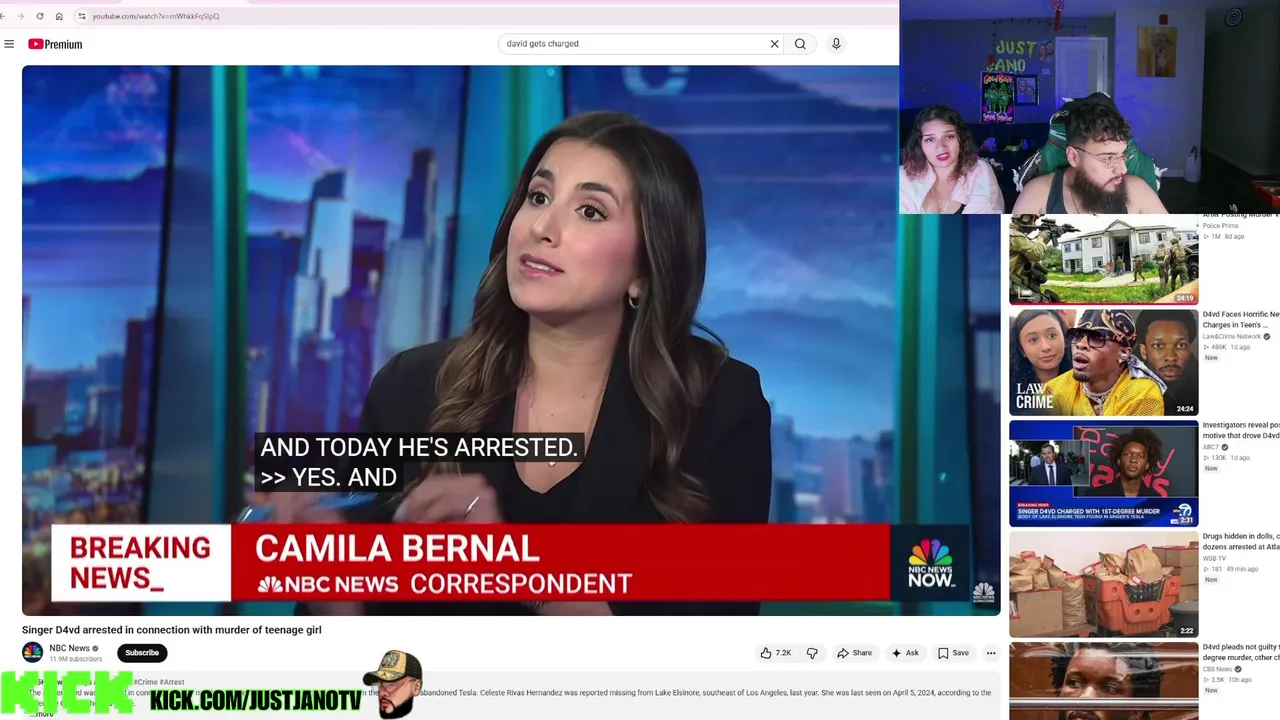Go forward with the browser forward arrow

pyautogui.click(x=20, y=16)
